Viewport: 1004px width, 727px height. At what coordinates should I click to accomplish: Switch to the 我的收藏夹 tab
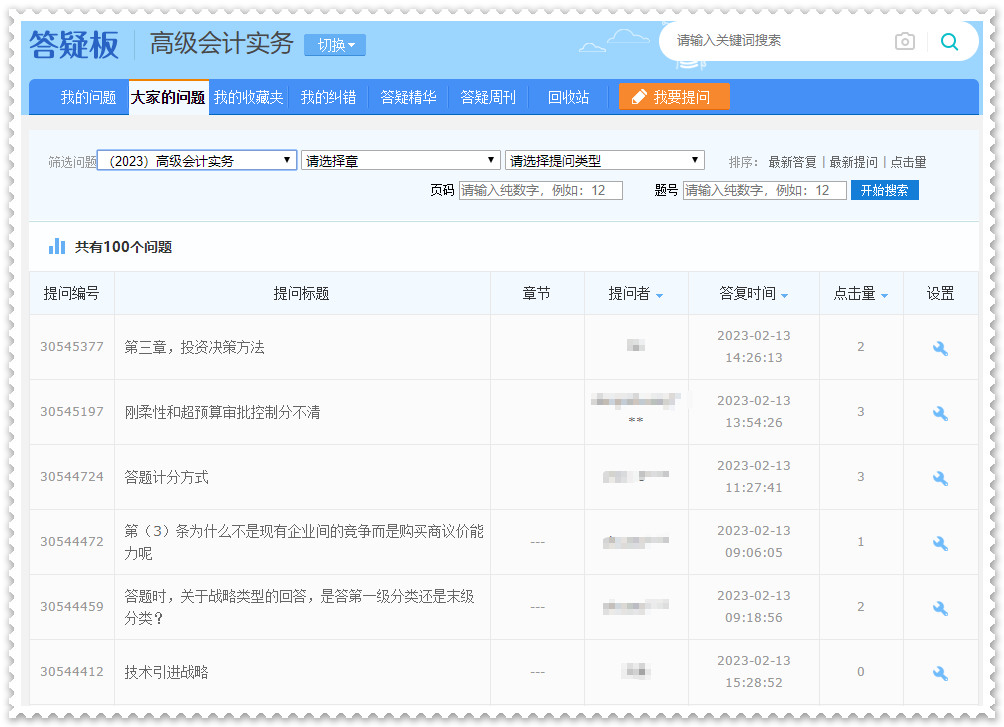click(246, 97)
